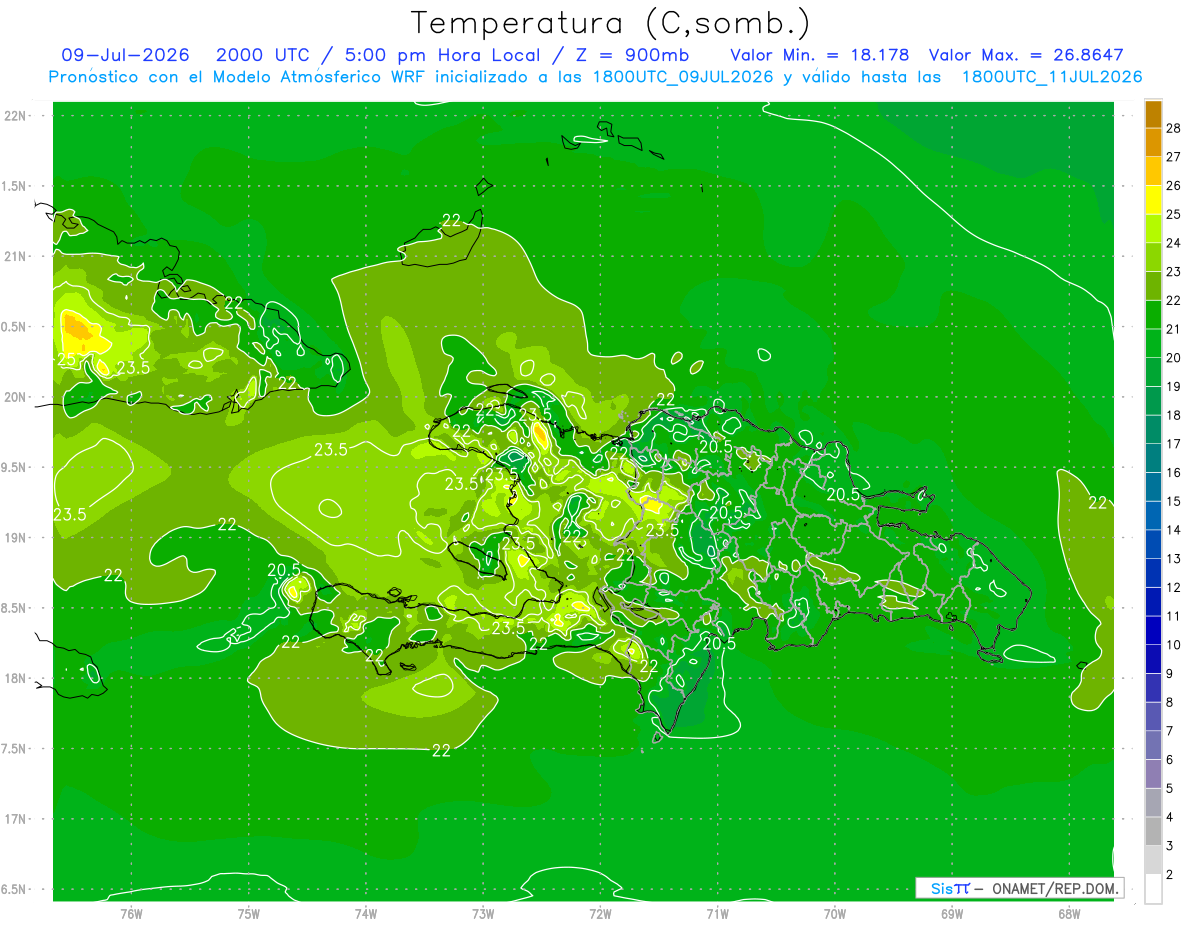Click the '74W' longitude axis label
Image resolution: width=1200 pixels, height=927 pixels.
coord(366,914)
